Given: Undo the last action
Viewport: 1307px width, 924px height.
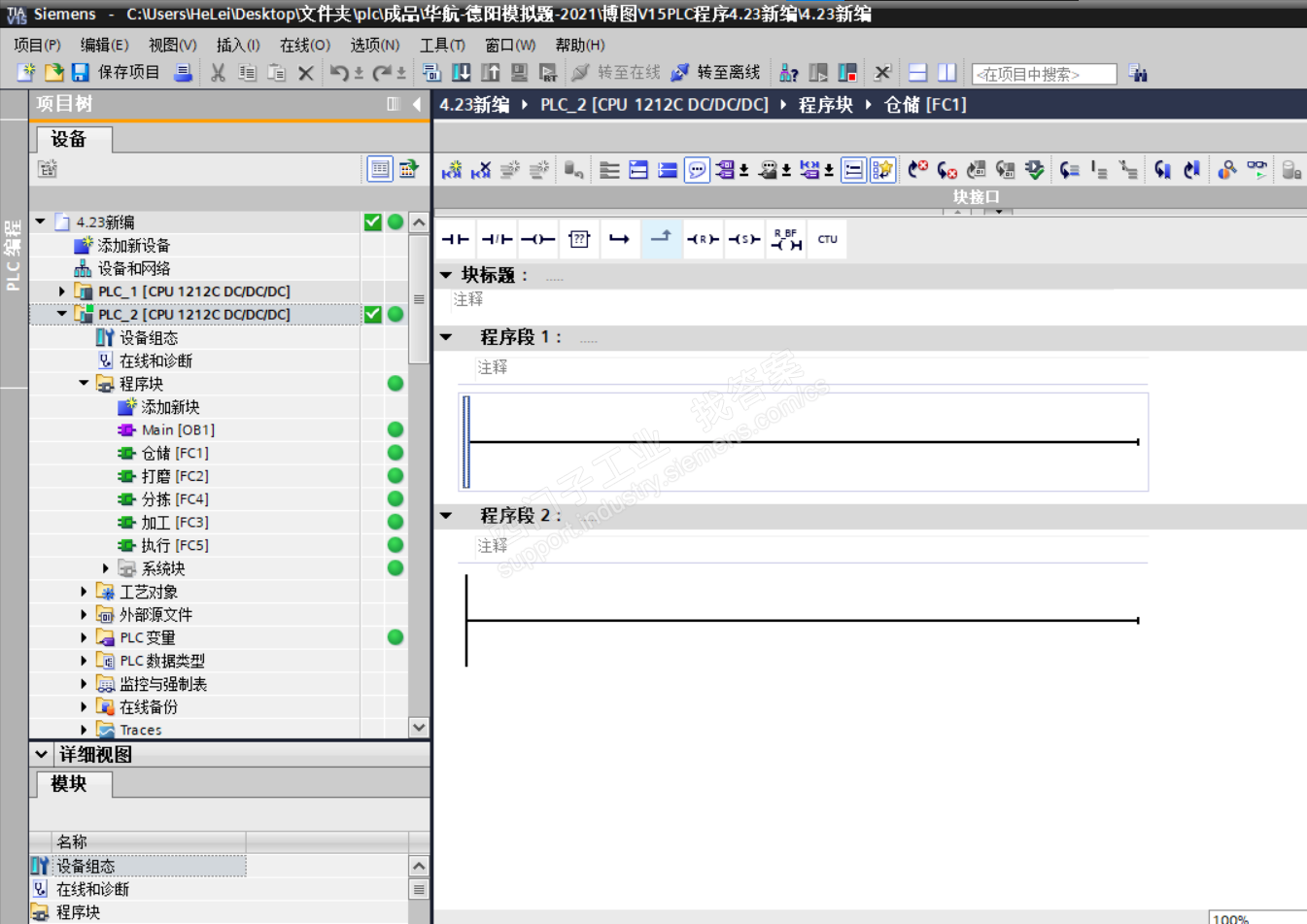Looking at the screenshot, I should pyautogui.click(x=338, y=73).
